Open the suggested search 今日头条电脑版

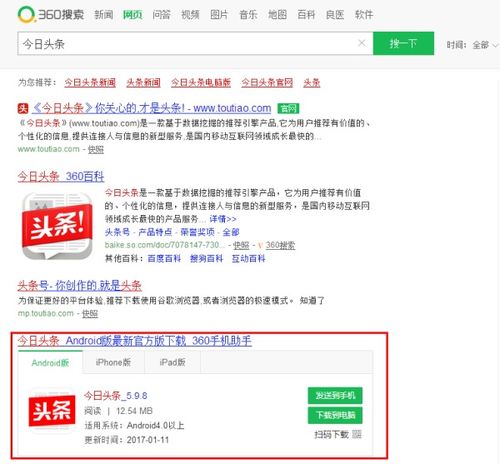[201, 82]
